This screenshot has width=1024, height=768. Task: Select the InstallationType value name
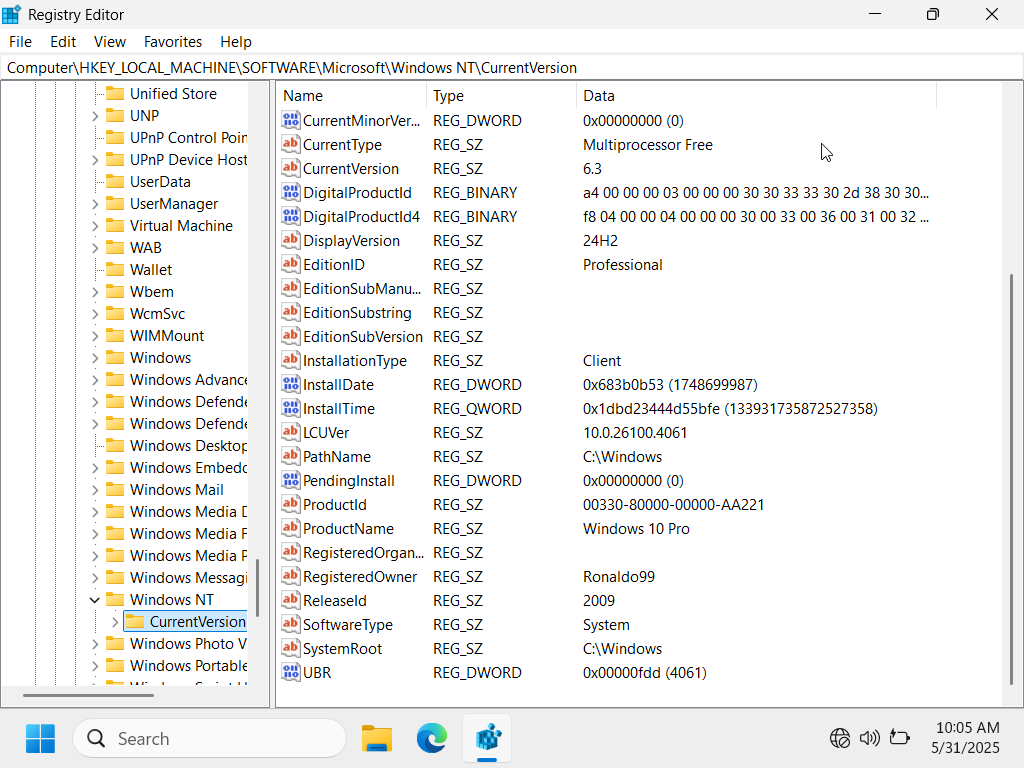point(355,360)
